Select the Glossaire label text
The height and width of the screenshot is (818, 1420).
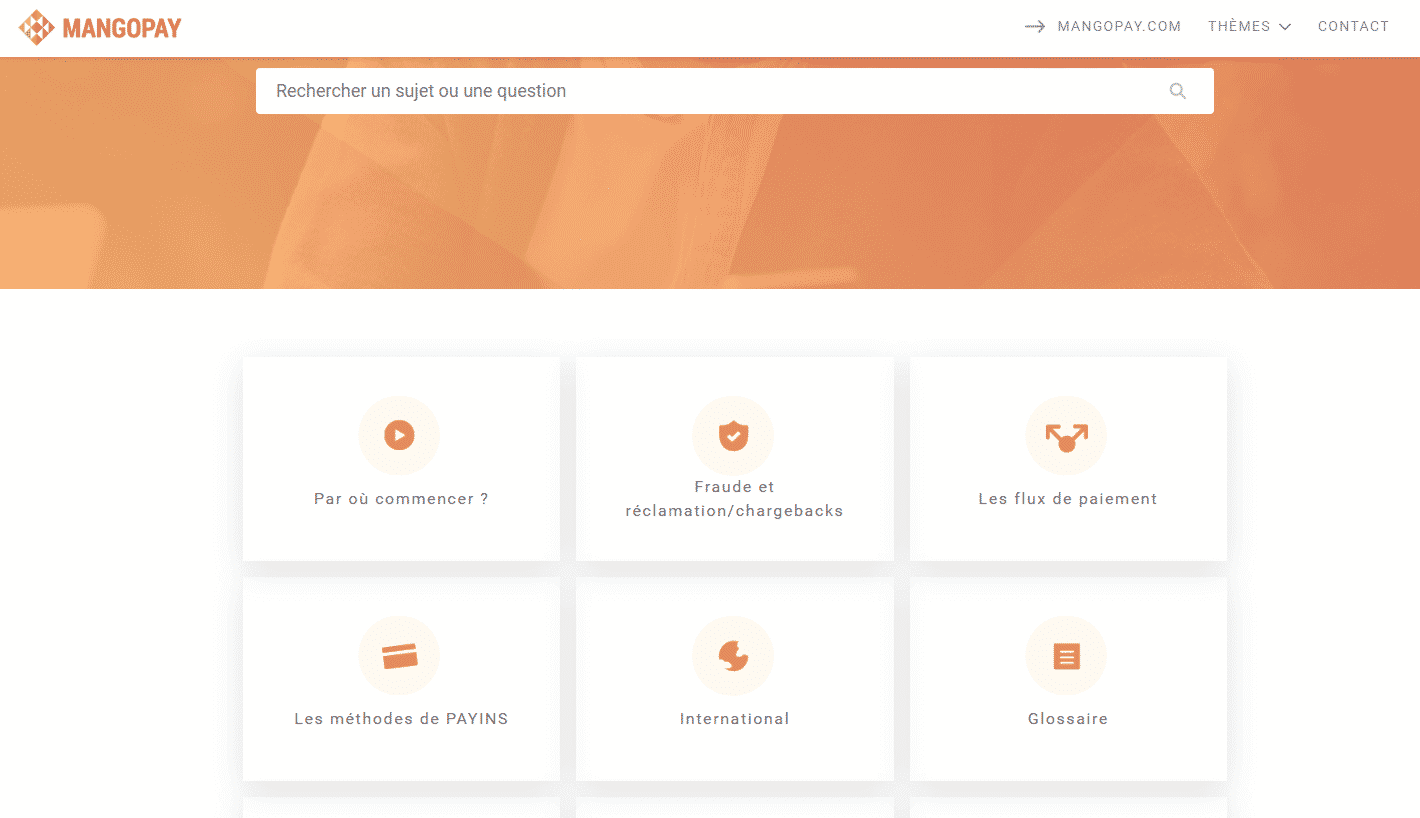pos(1067,719)
